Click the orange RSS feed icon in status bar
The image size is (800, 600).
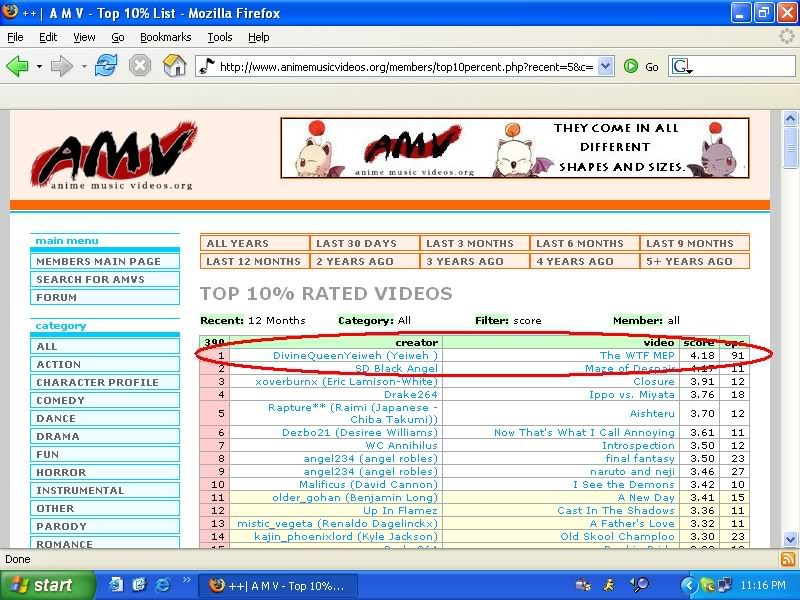tap(788, 559)
